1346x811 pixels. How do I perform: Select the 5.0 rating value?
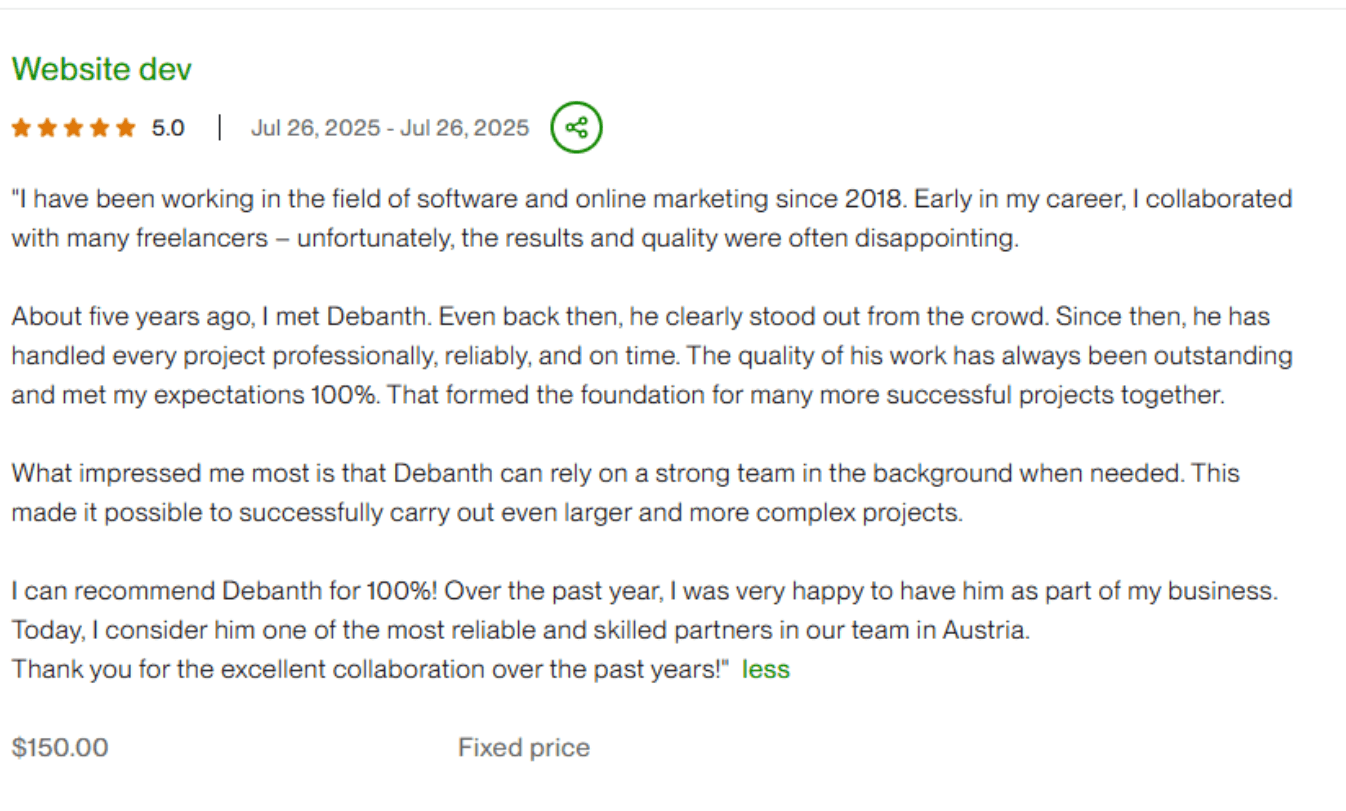click(169, 127)
